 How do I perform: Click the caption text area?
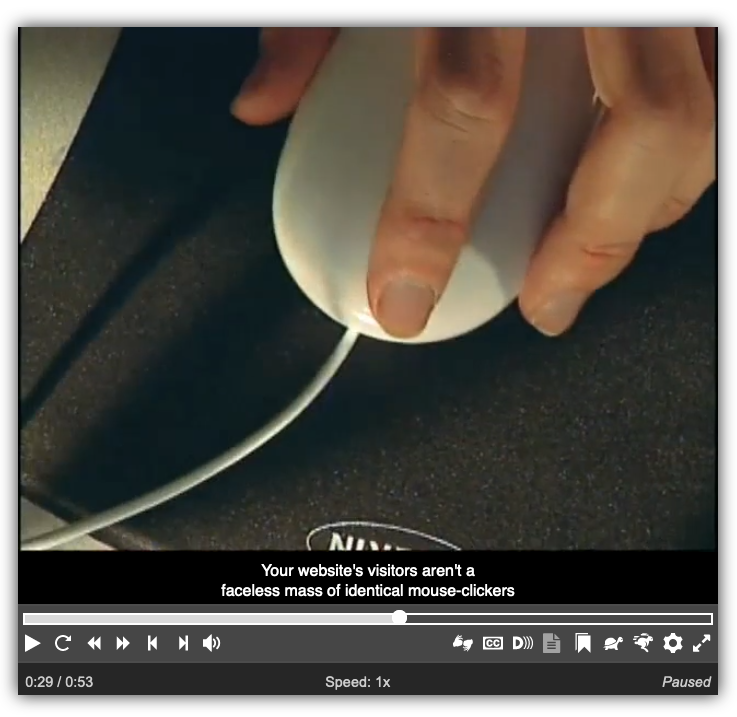[x=368, y=580]
